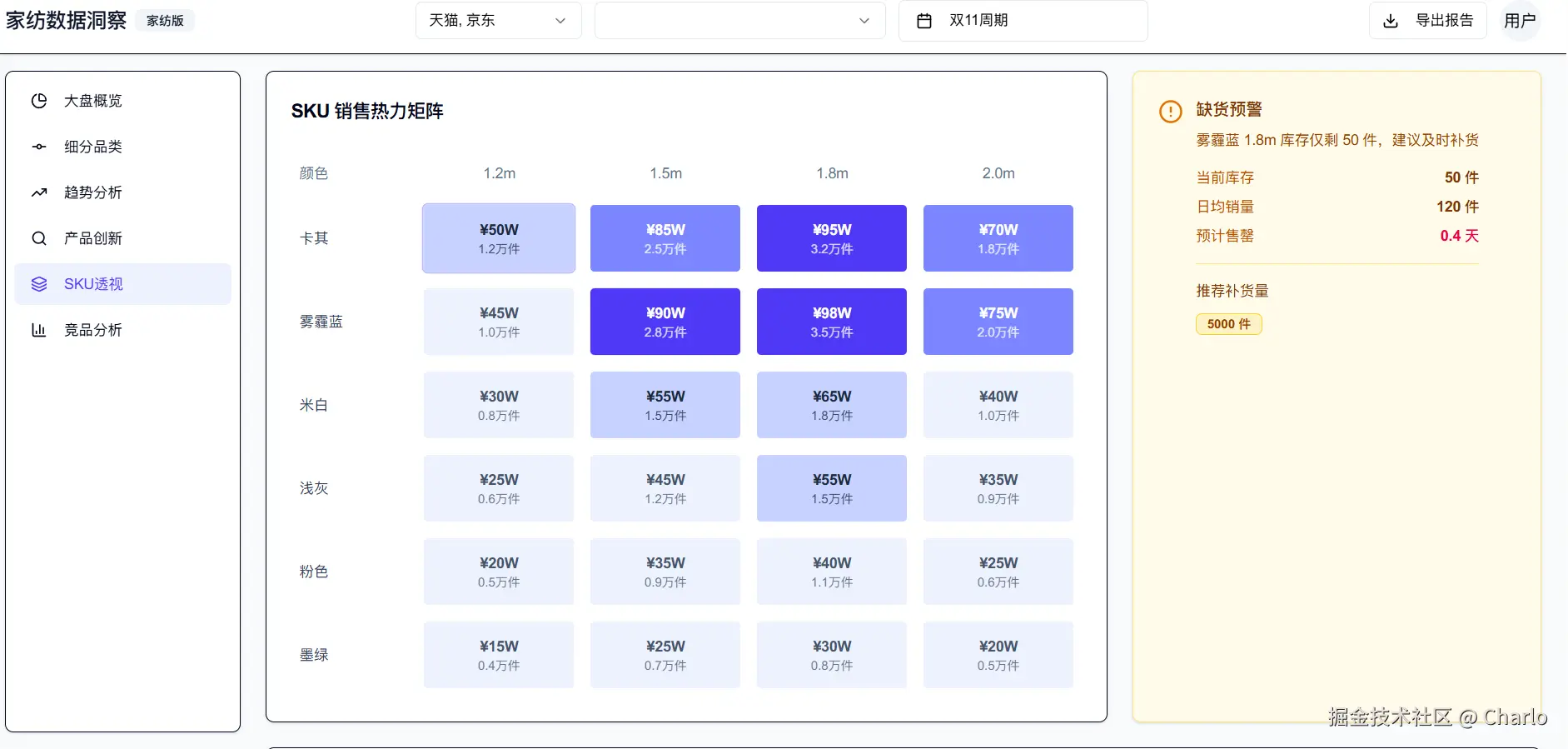Click 雾霾蓝 1.5m cell ¥90W
The image size is (1568, 749).
665,322
